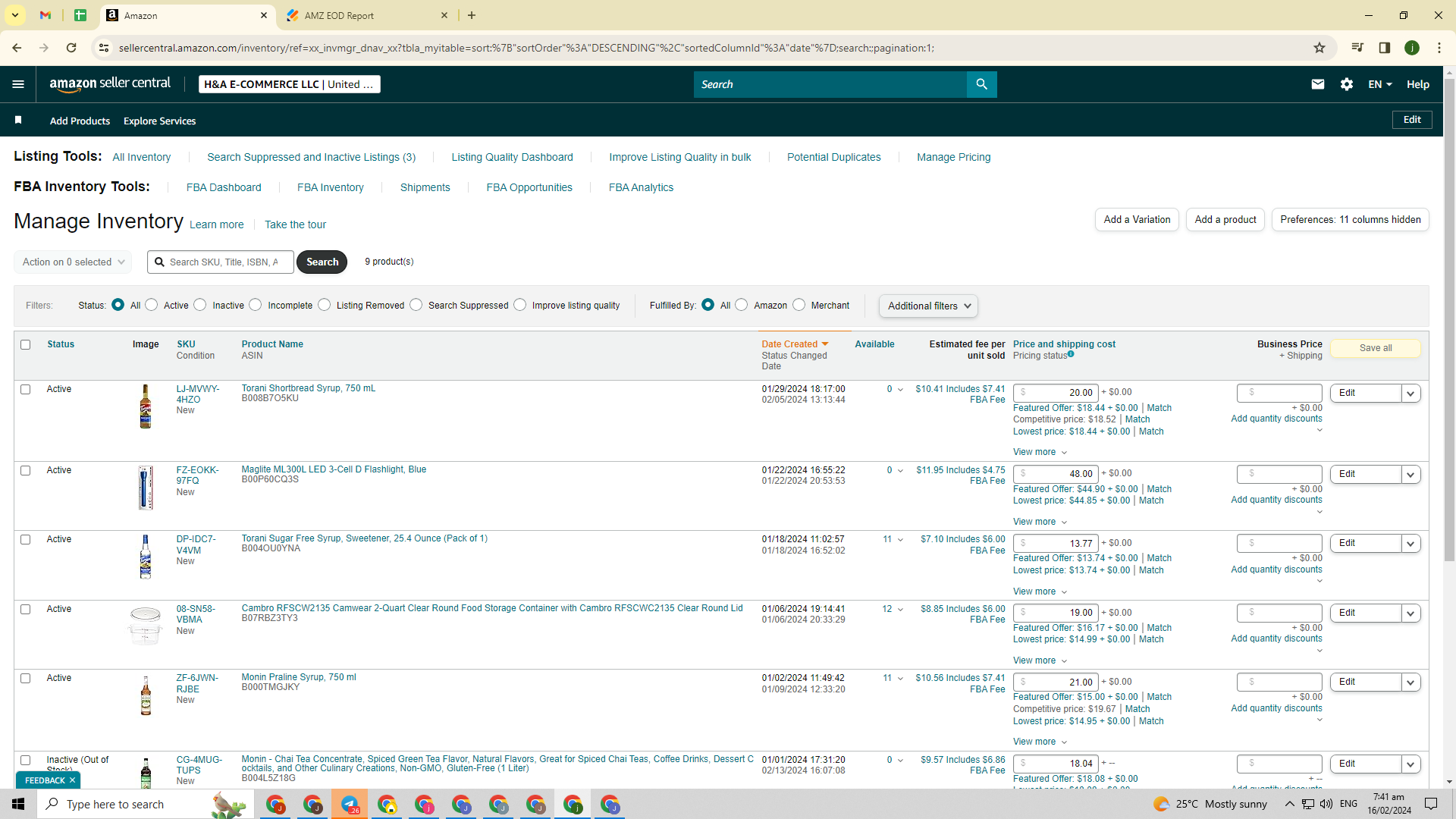Switch to the AMZ EOD Report tab

click(x=367, y=15)
